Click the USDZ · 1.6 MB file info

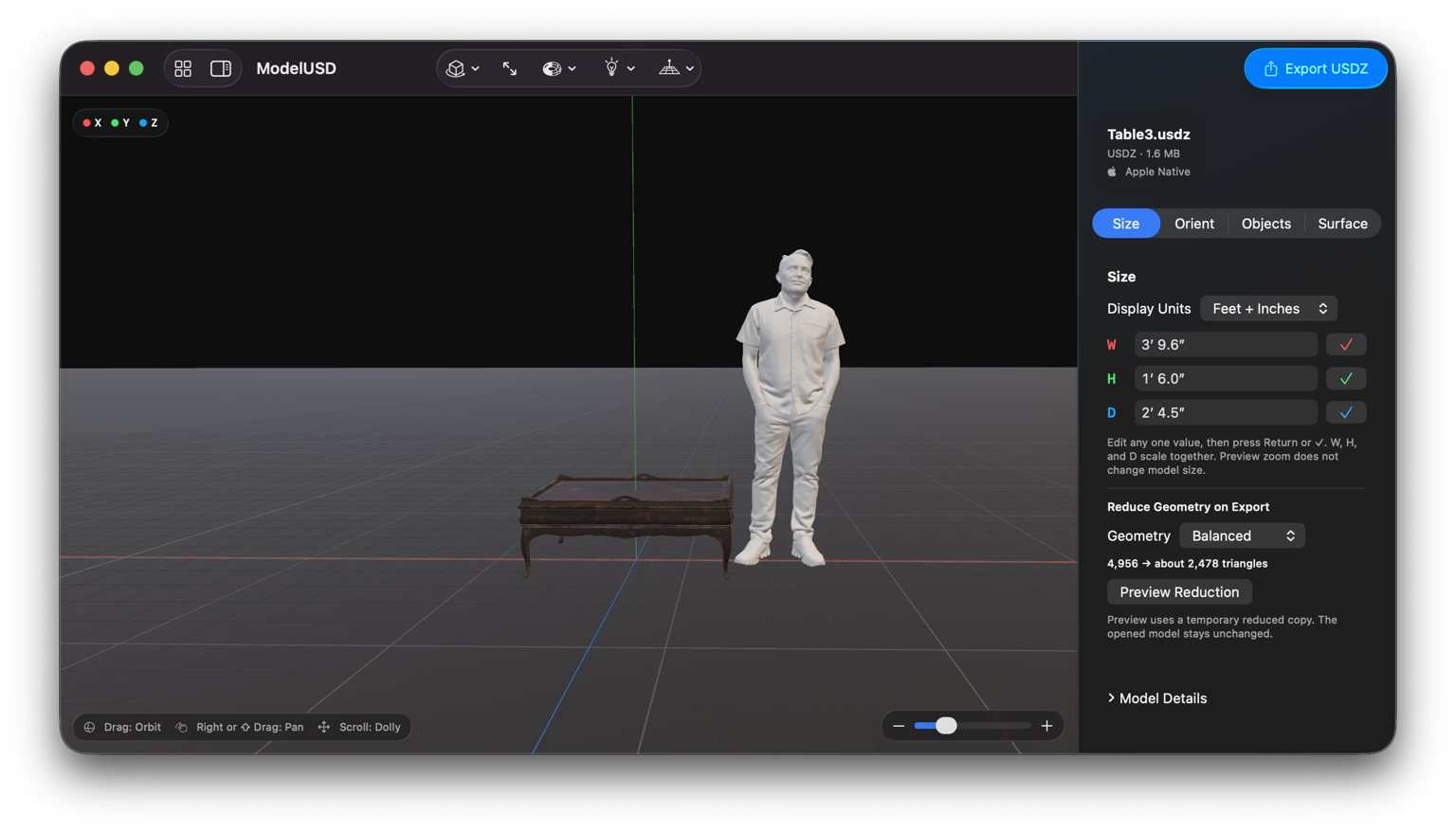1143,154
